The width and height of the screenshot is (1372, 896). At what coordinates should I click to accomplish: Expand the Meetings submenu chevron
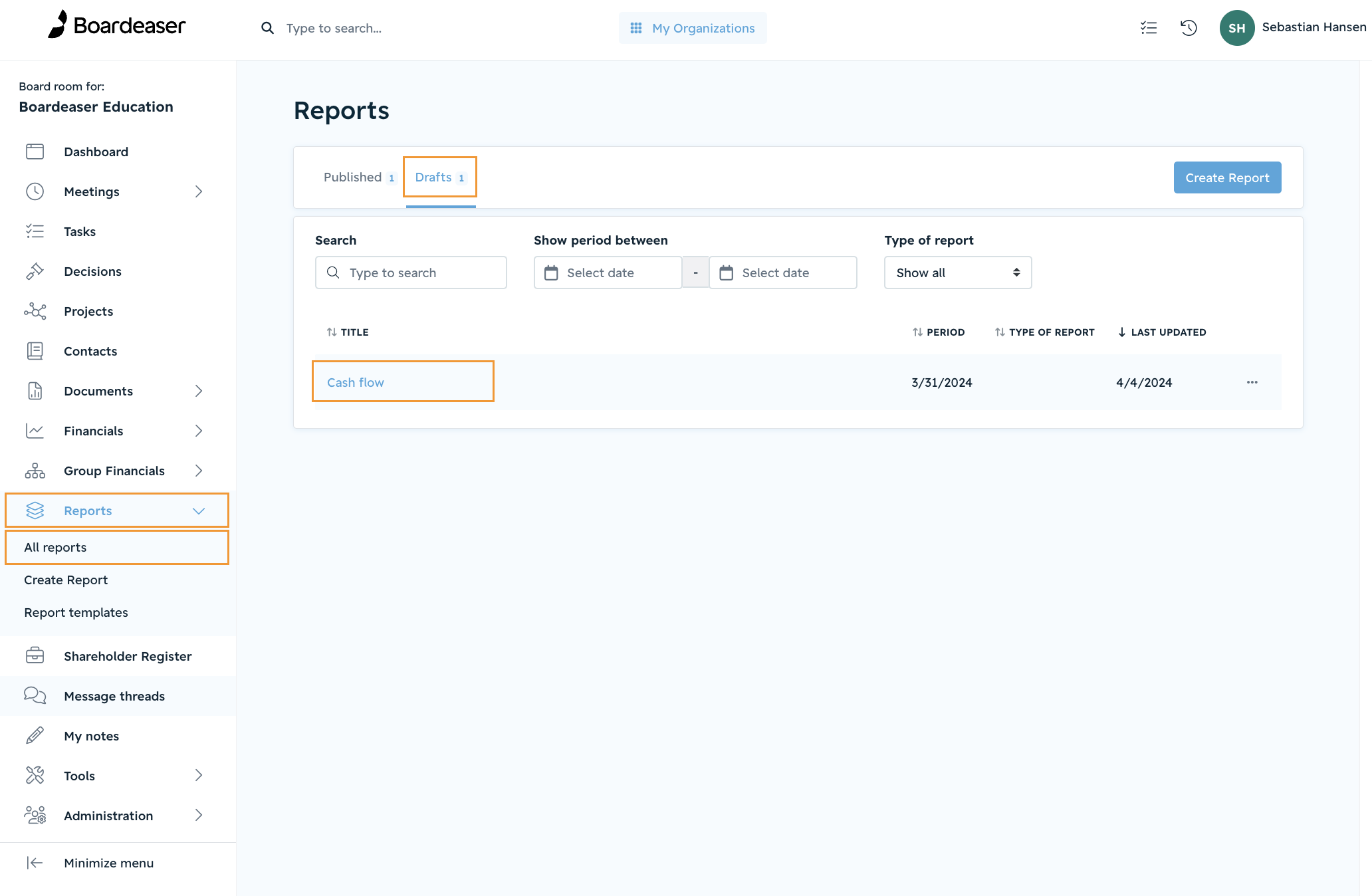[199, 191]
